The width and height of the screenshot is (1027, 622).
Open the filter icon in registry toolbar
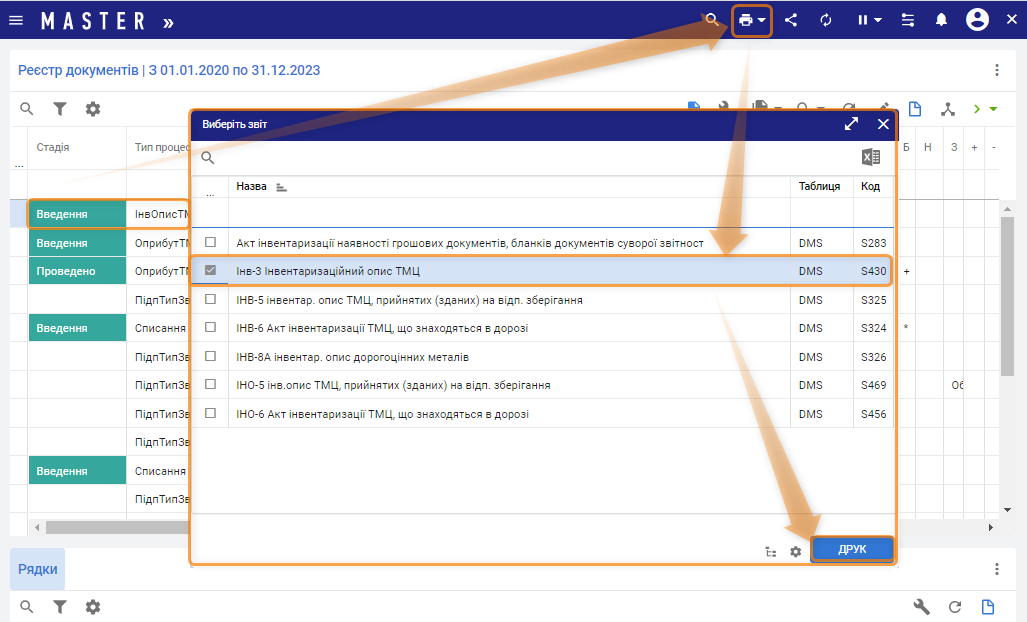coord(60,109)
